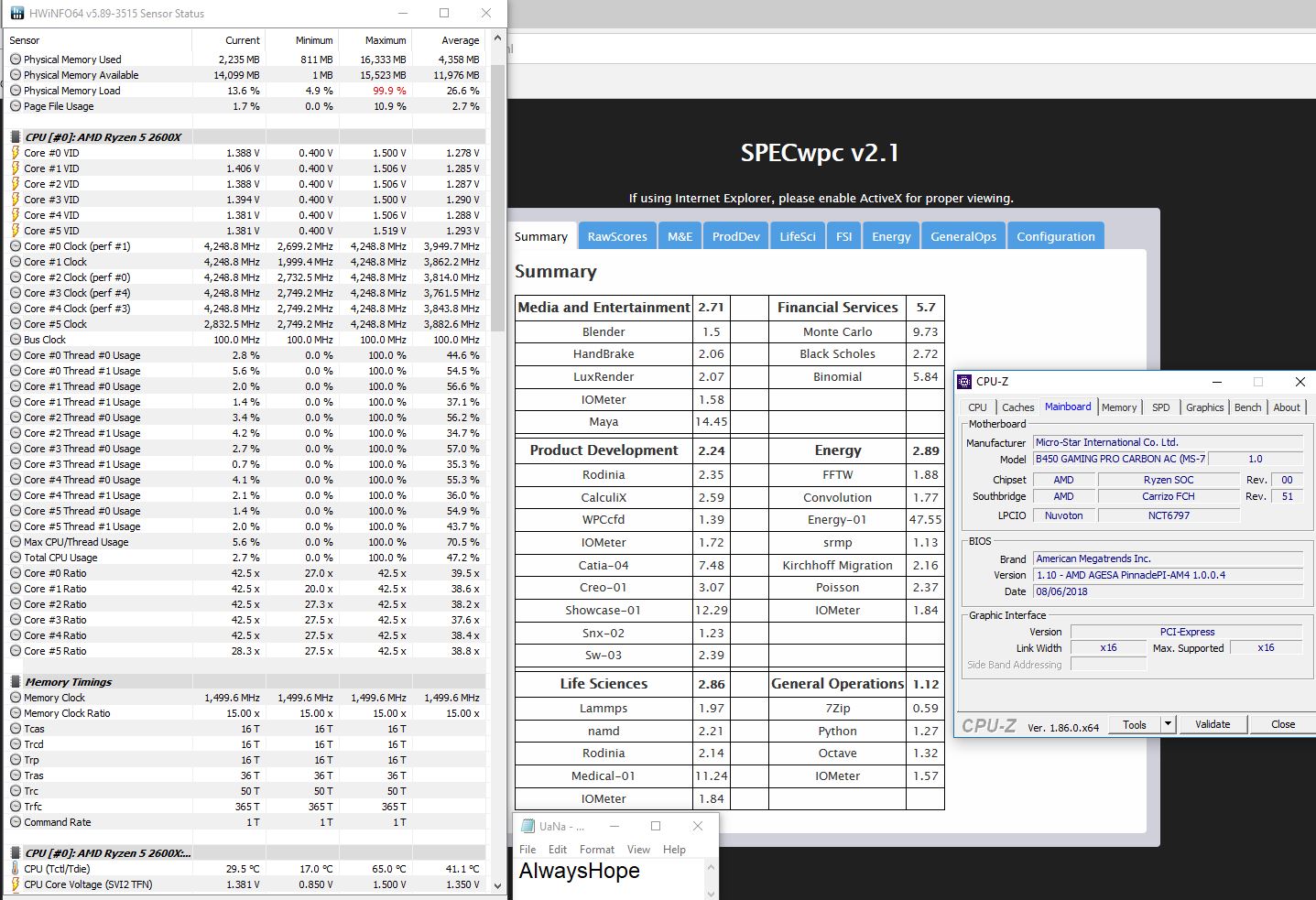Click the lightning icon by CPU Core Voltage
The height and width of the screenshot is (900, 1316).
pyautogui.click(x=16, y=884)
